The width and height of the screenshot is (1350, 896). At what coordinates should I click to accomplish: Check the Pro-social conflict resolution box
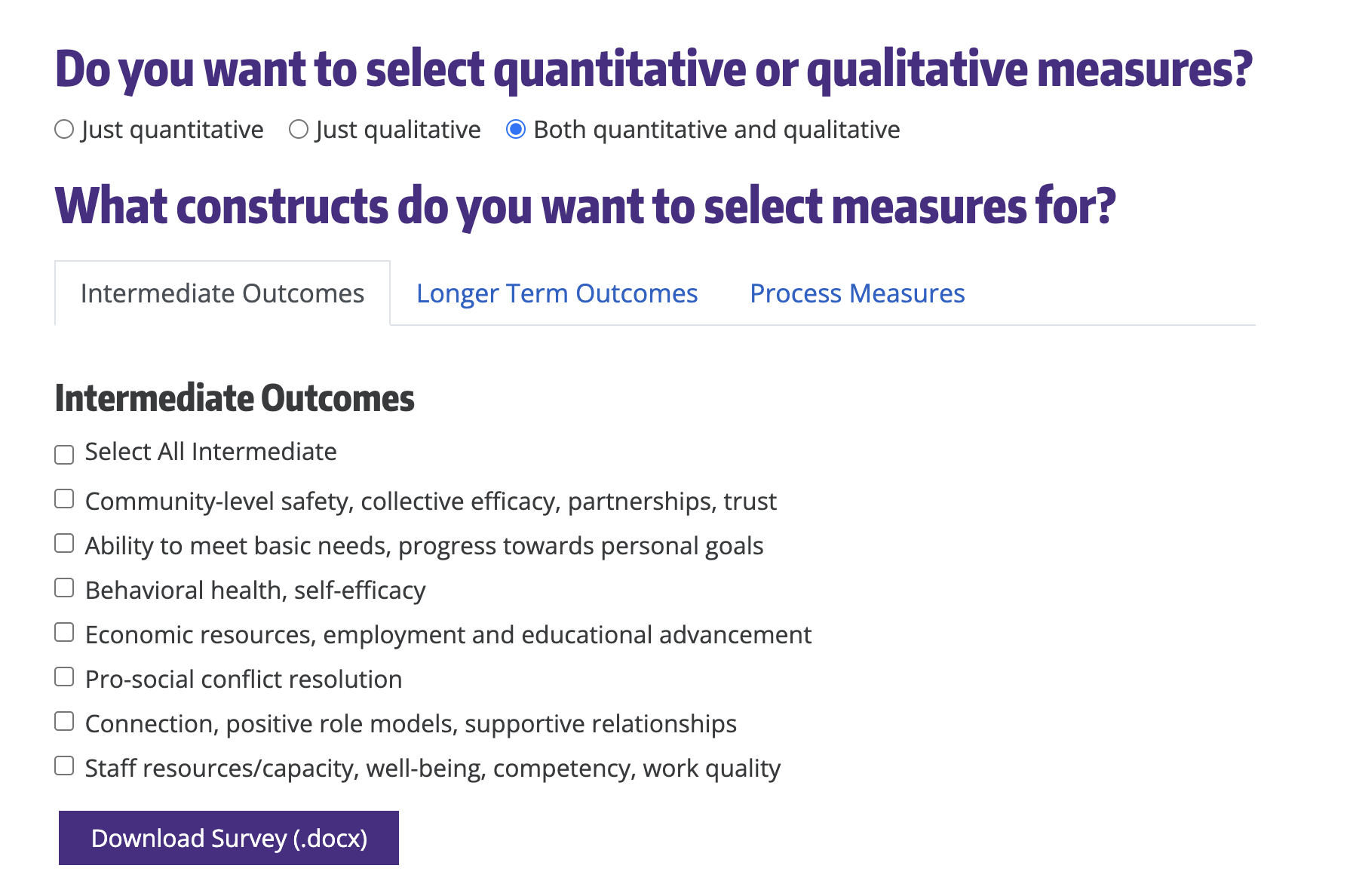pos(63,677)
